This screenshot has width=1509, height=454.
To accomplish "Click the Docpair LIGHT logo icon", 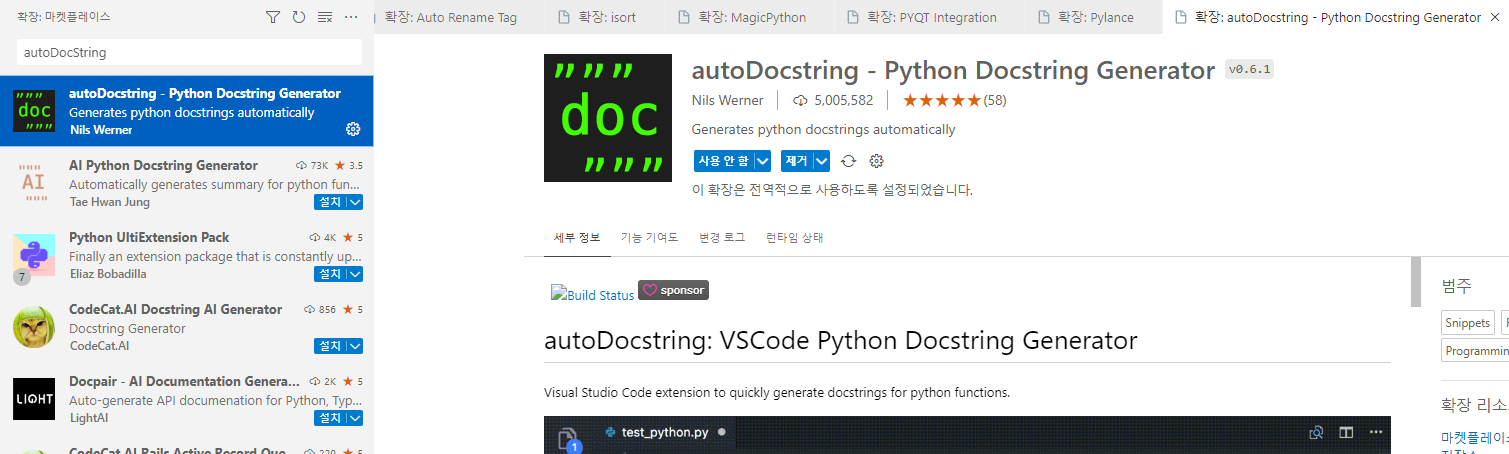I will tap(34, 399).
